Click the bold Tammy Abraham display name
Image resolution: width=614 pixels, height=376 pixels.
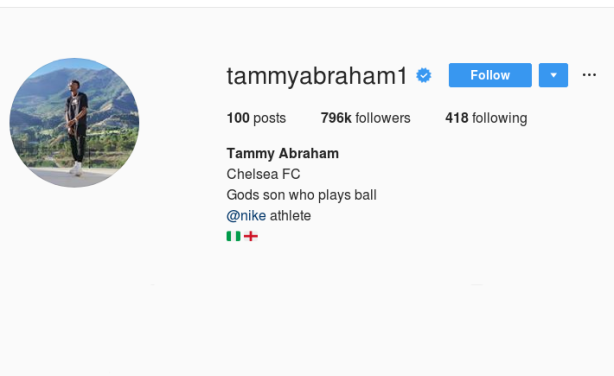(x=283, y=154)
